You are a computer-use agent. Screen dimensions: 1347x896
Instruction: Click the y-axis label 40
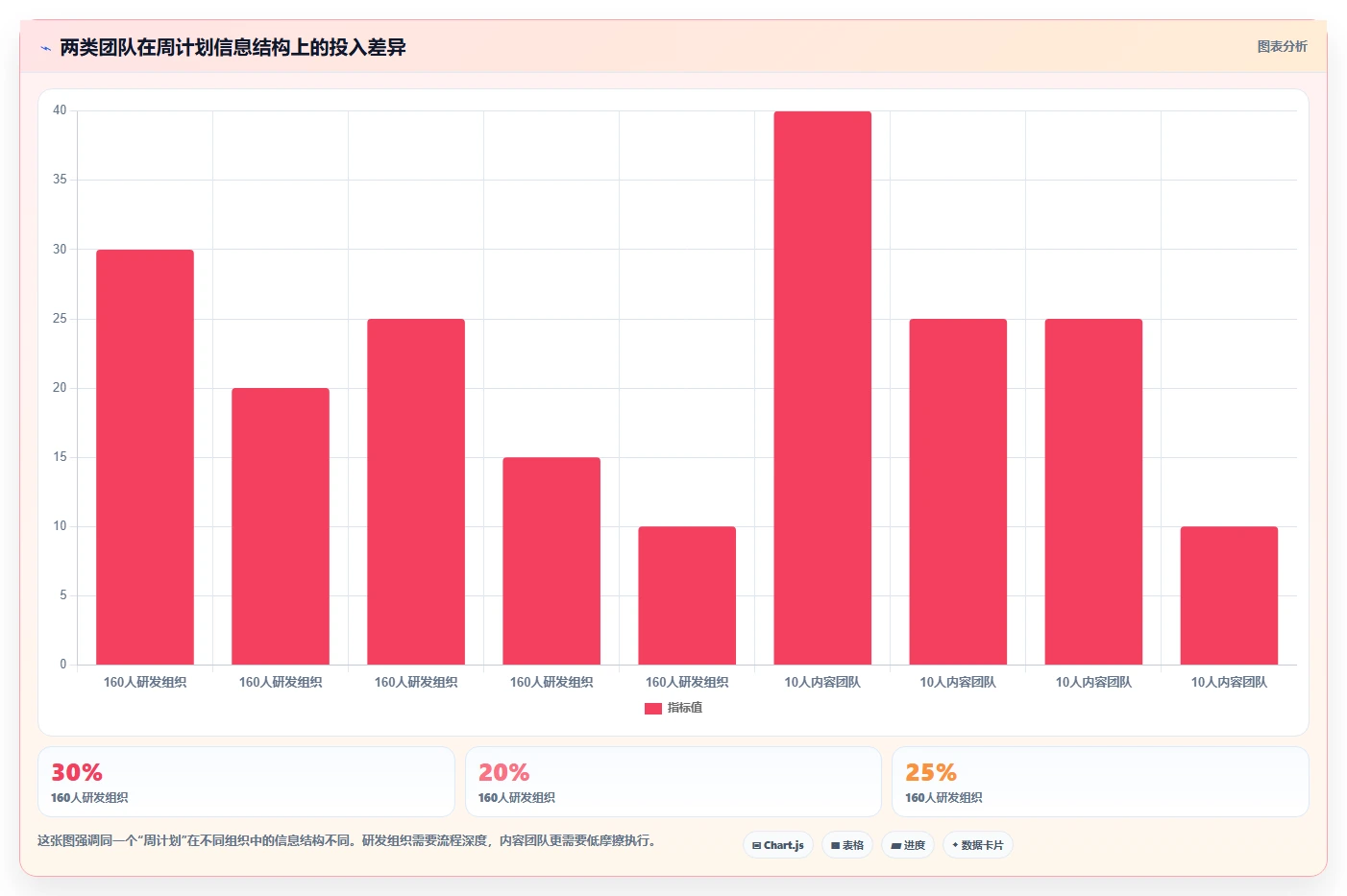click(60, 110)
